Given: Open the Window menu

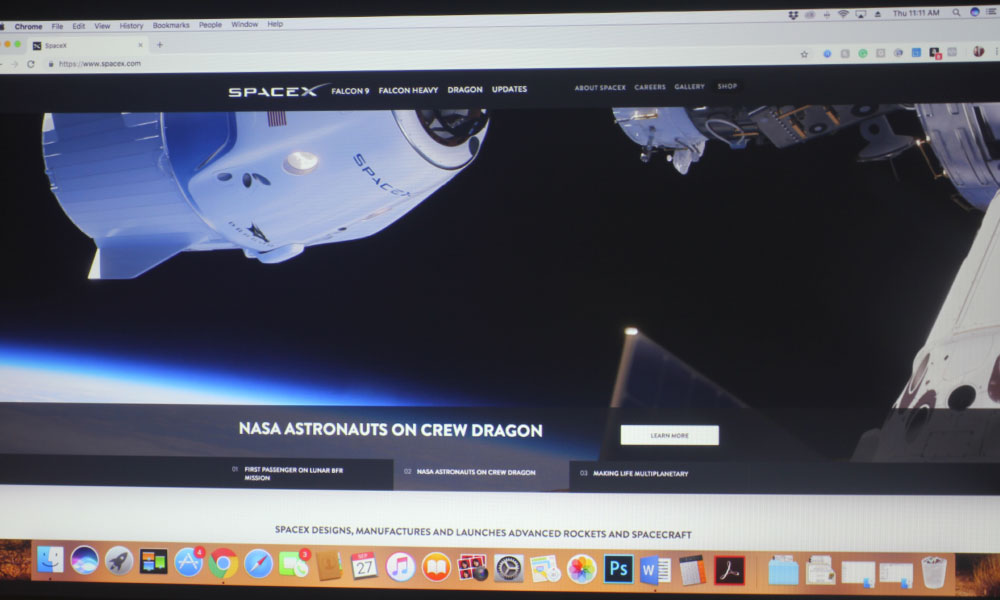Looking at the screenshot, I should [244, 24].
